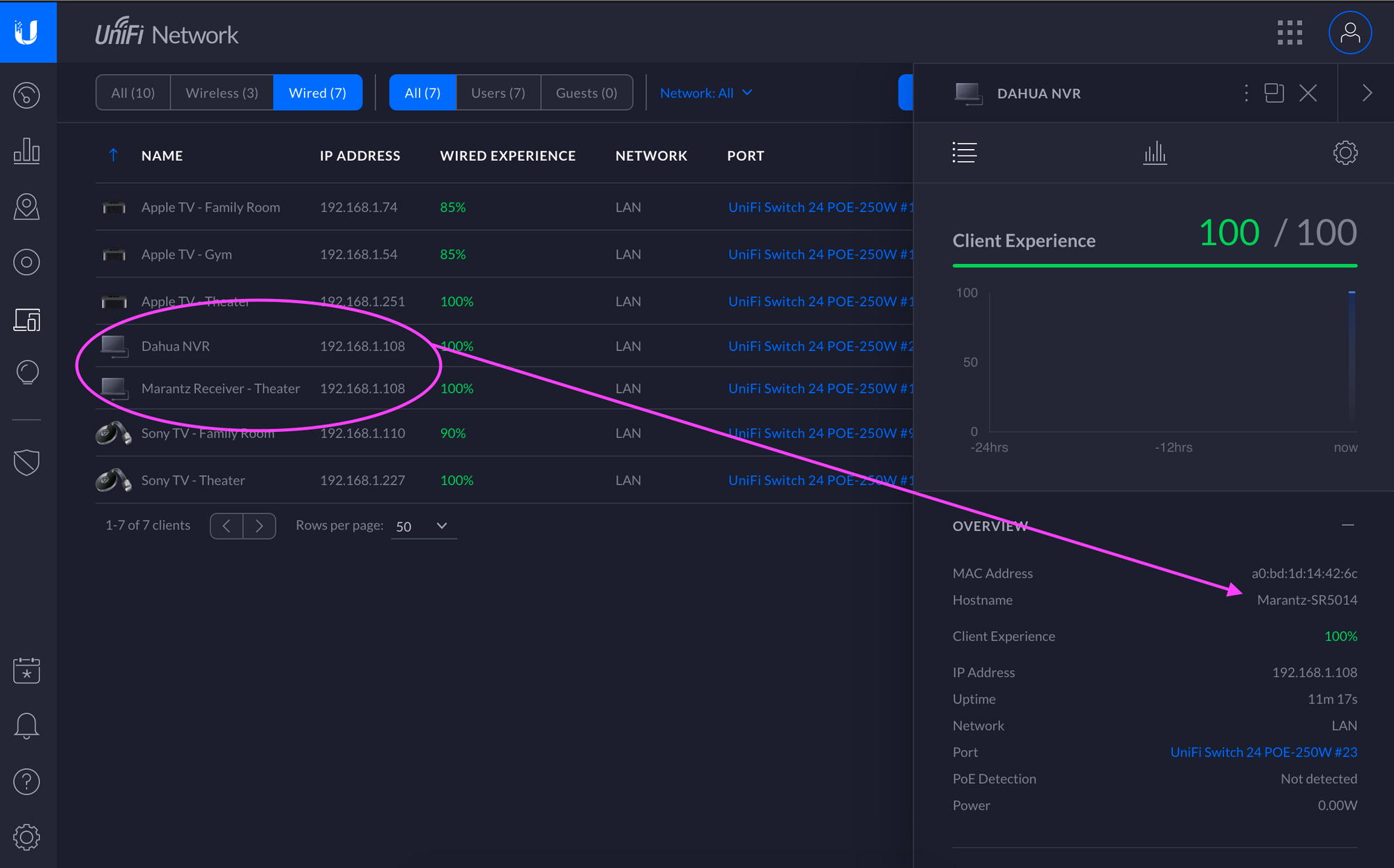Switch to the Wireless (3) tab
The image size is (1394, 868).
tap(220, 92)
